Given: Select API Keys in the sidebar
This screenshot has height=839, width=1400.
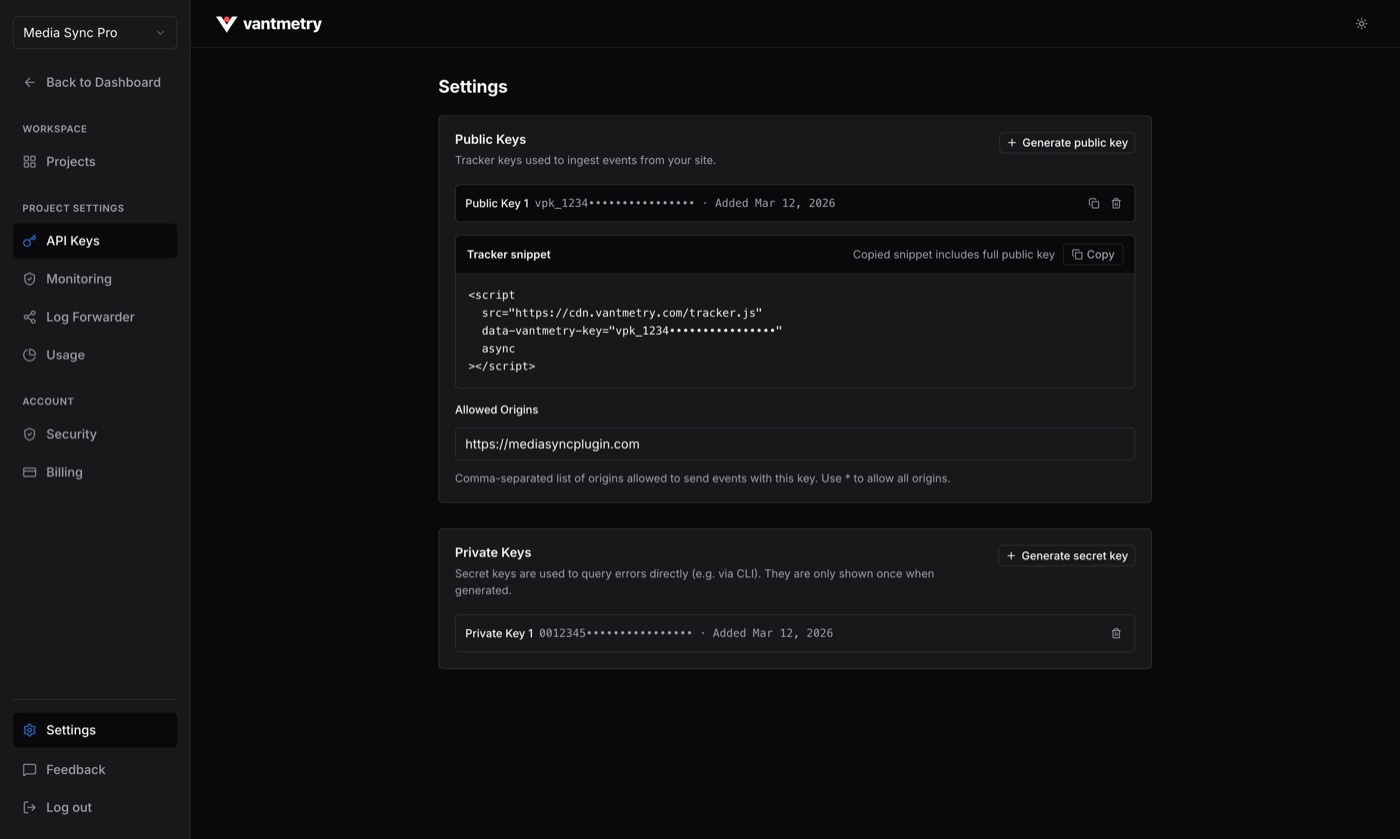Looking at the screenshot, I should tap(95, 241).
